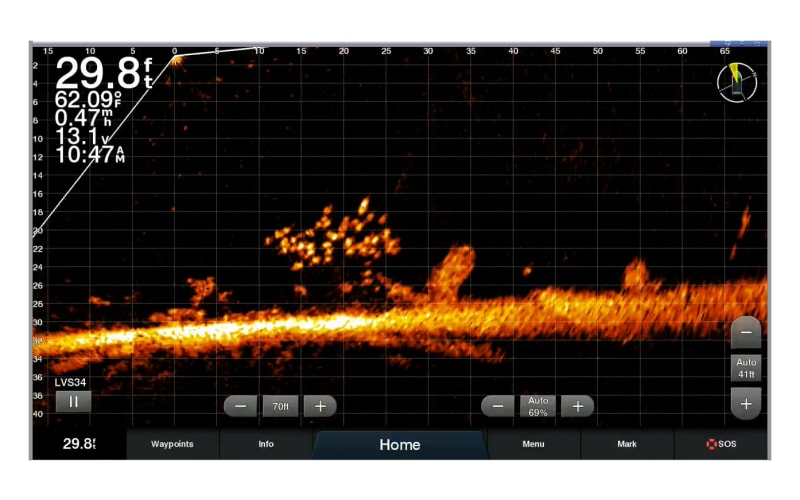Open the Waypoints tab

click(172, 444)
